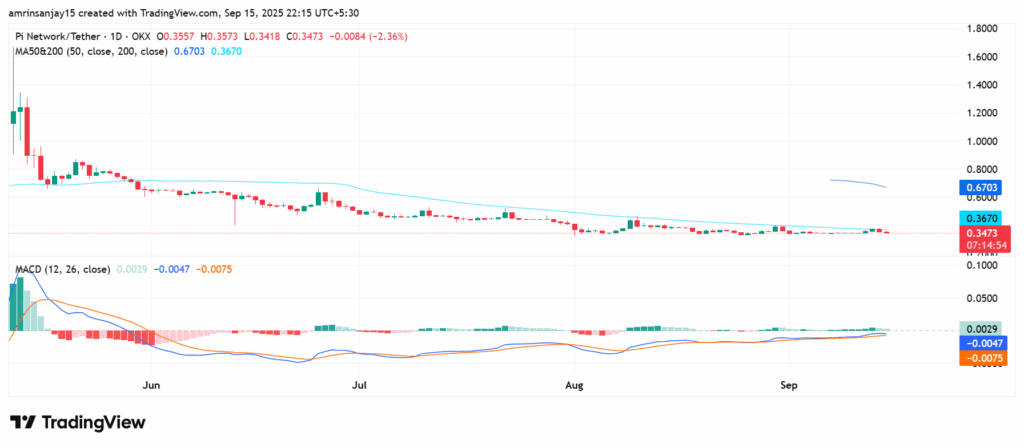Image resolution: width=1024 pixels, height=448 pixels.
Task: Select the MACD (12, 26, close) legend label
Action: [63, 268]
